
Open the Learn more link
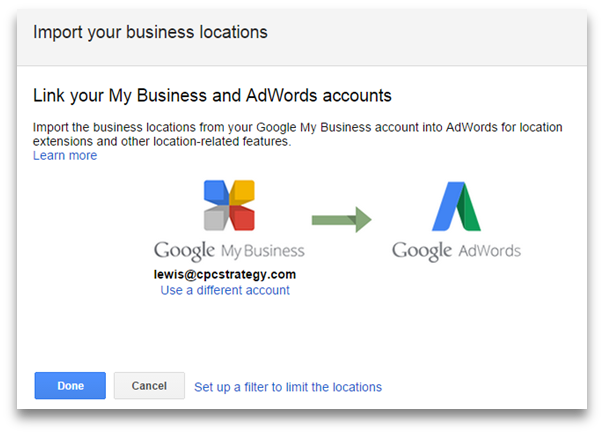tap(65, 156)
